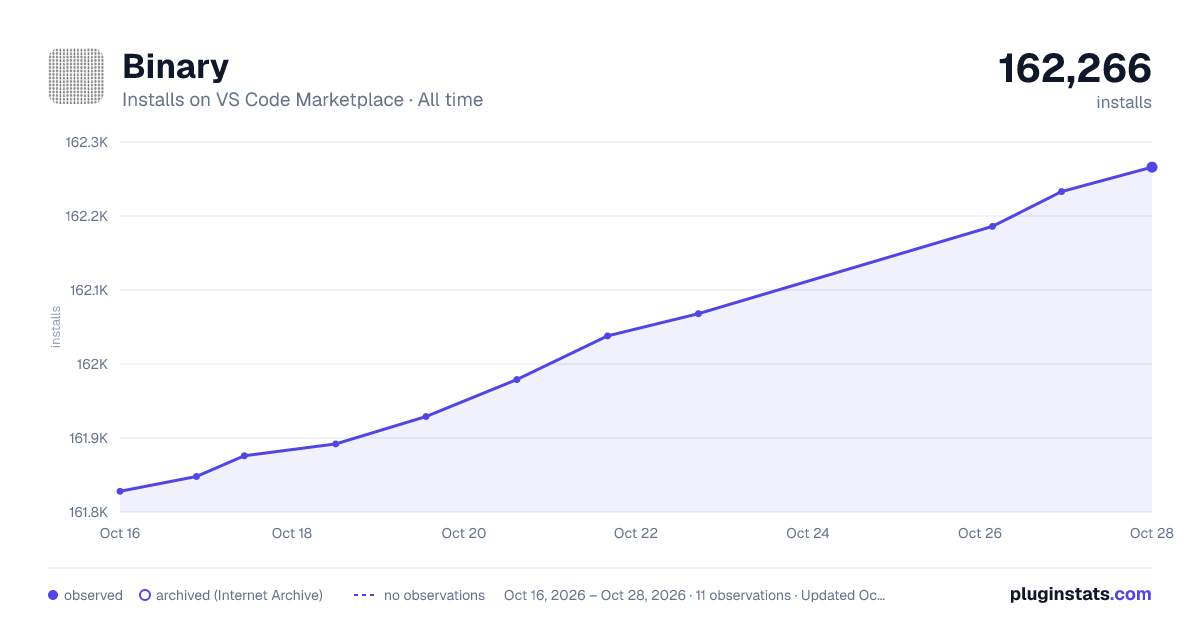Click the "Binary" title heading
Screen dimensions: 1200x630
175,66
